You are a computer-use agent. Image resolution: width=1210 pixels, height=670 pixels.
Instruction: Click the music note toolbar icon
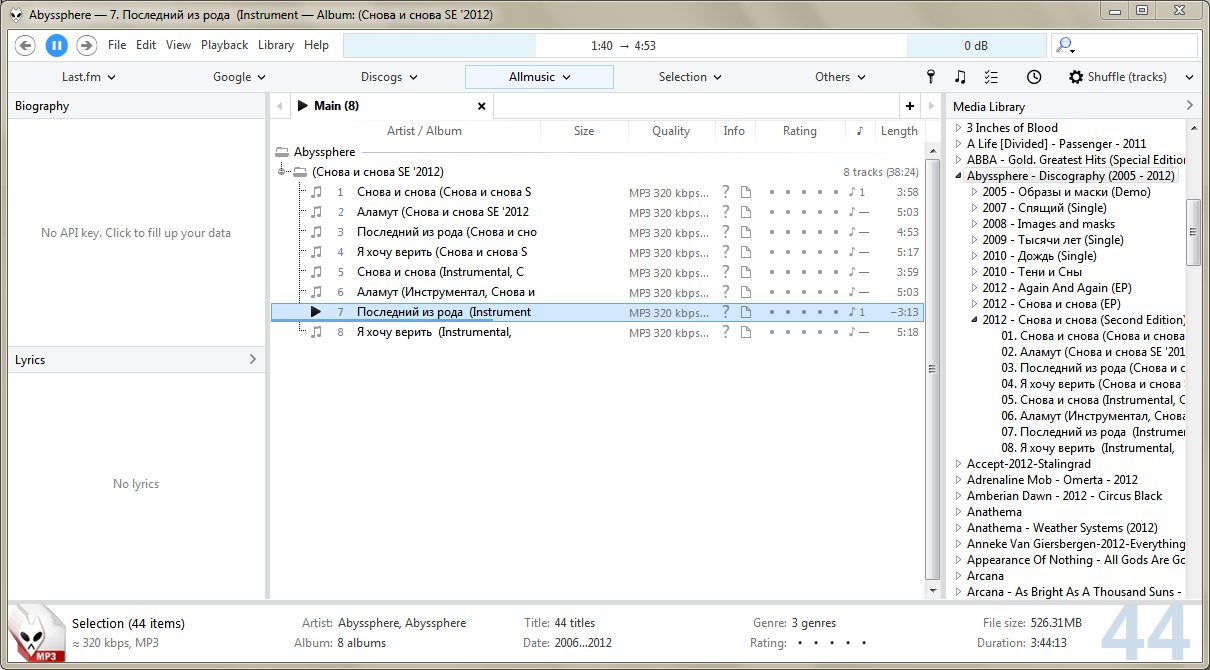coord(960,77)
